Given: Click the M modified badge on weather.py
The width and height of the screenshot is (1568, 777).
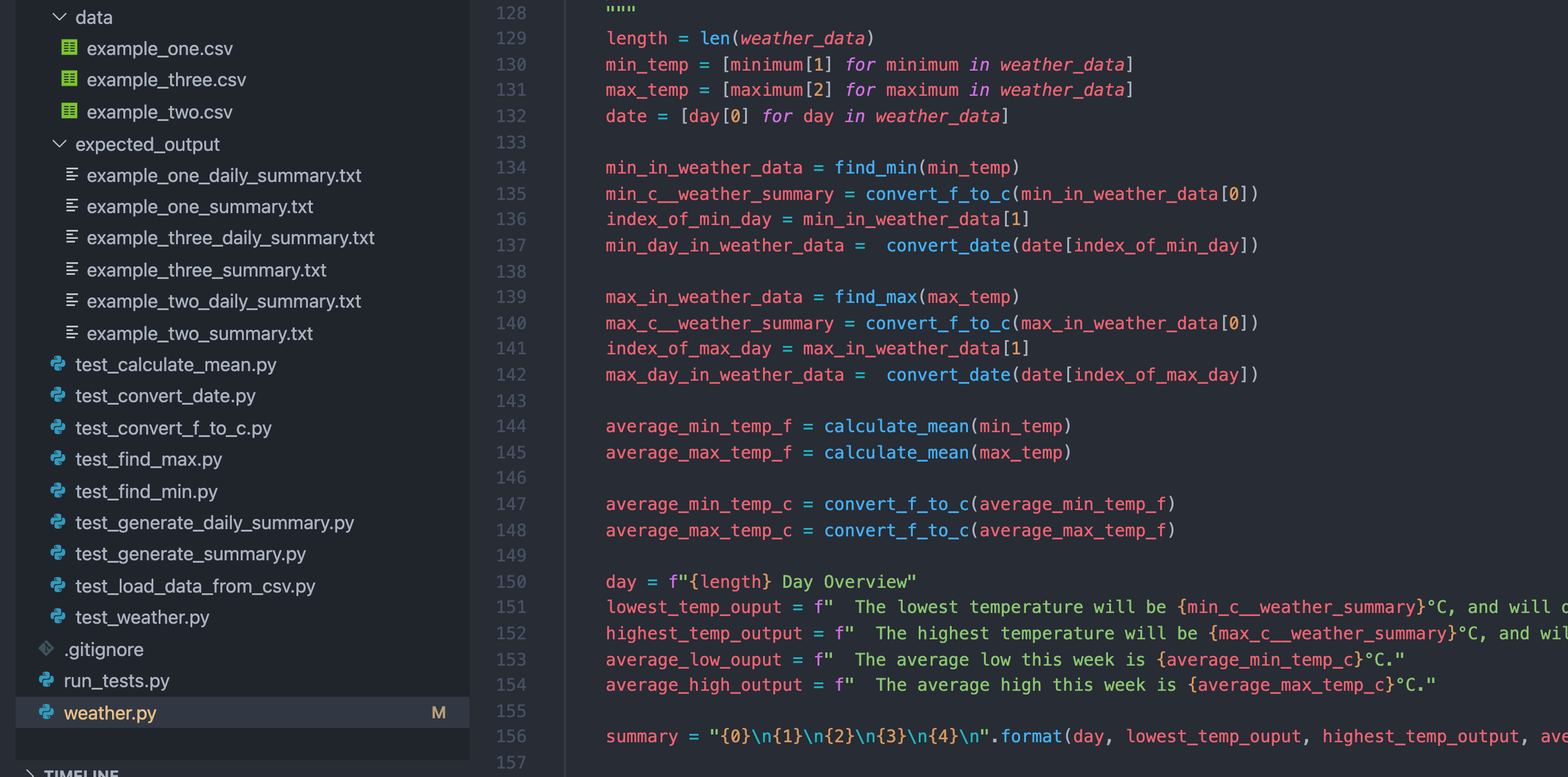Looking at the screenshot, I should [438, 712].
